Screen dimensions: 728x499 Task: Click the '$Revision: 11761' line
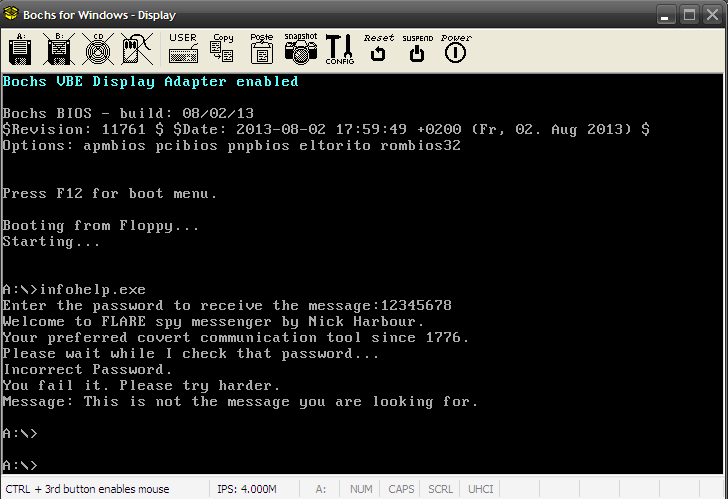tap(326, 130)
